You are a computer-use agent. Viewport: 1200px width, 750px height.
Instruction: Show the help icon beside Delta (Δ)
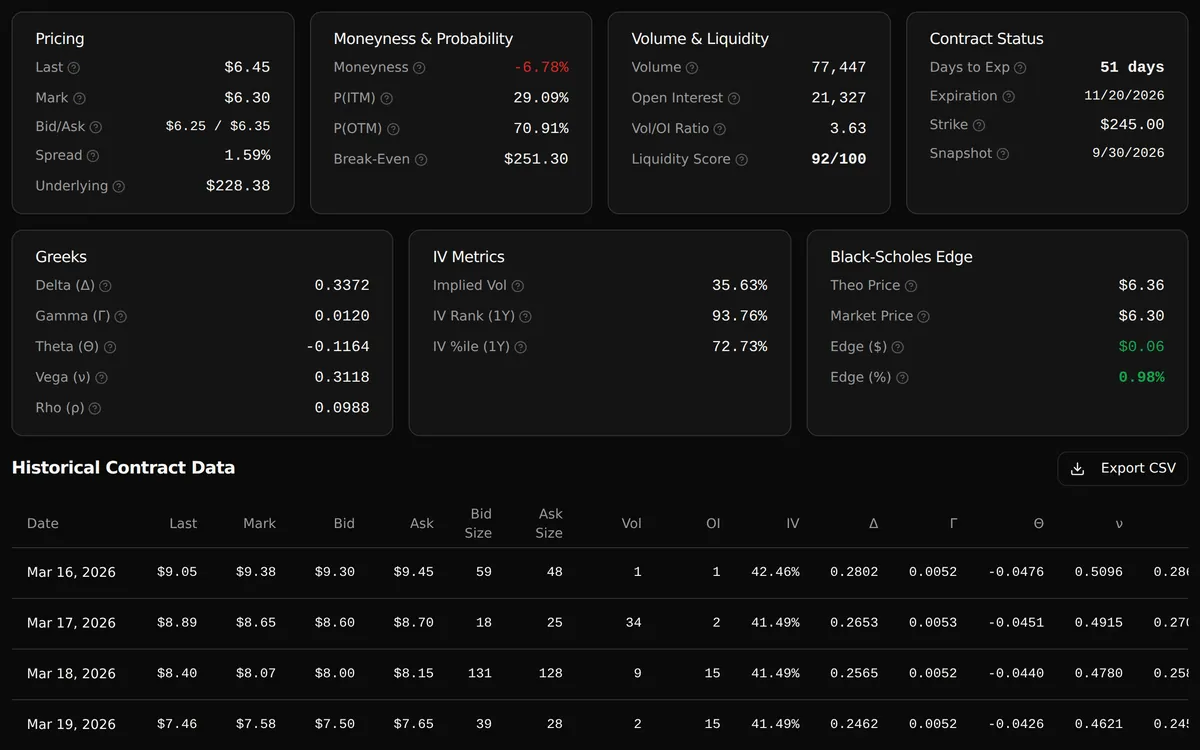[x=106, y=286]
